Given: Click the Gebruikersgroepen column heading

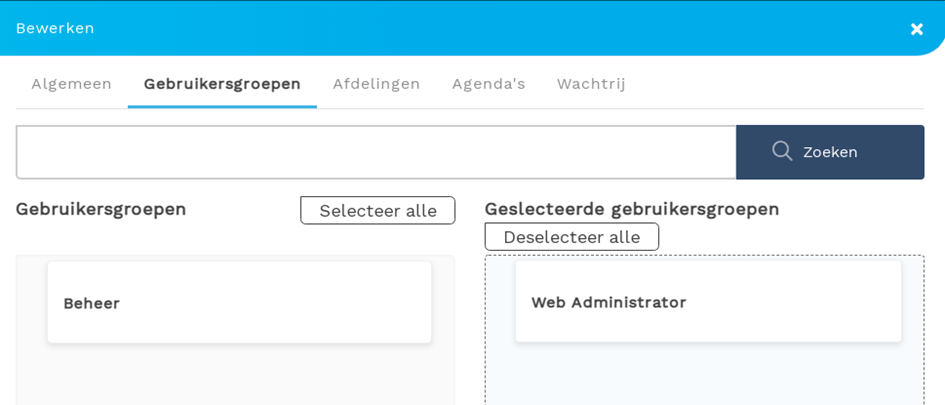Looking at the screenshot, I should (101, 209).
